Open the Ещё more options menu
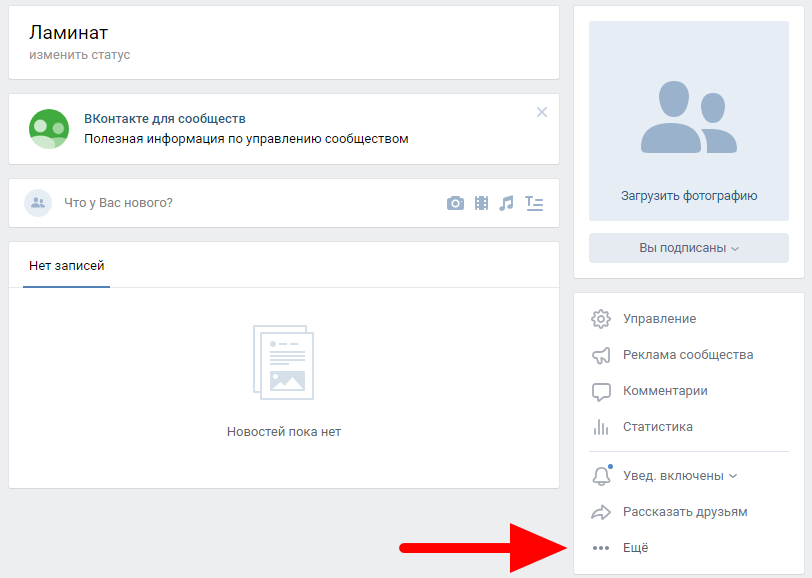 (635, 548)
